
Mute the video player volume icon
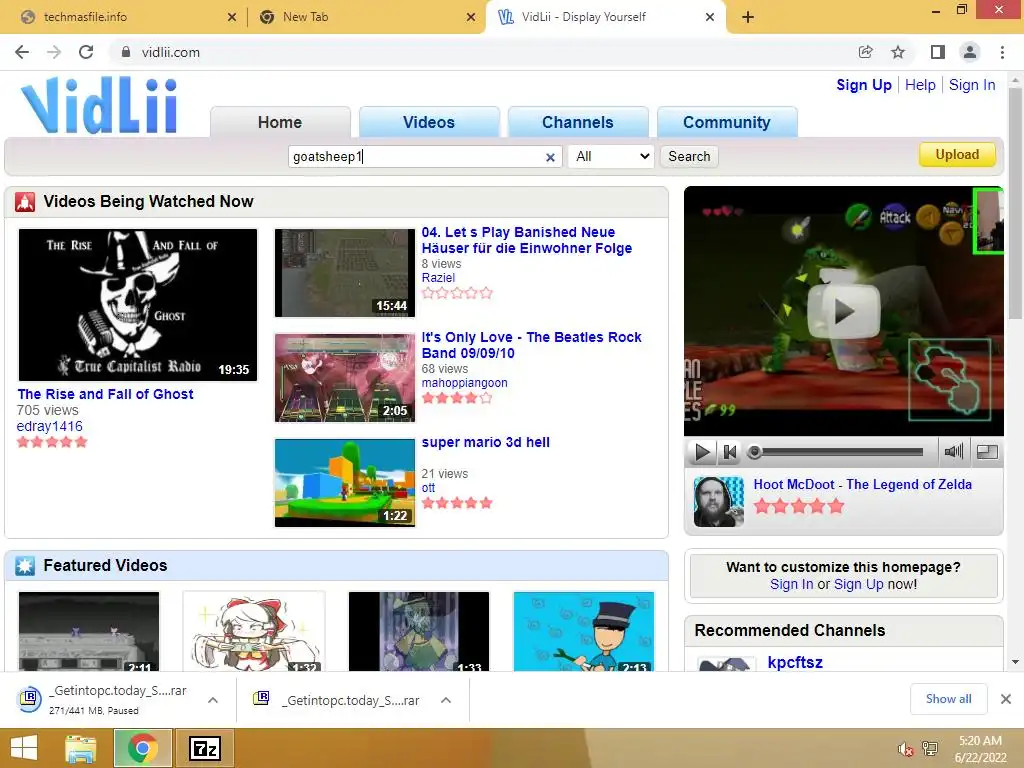tap(953, 451)
